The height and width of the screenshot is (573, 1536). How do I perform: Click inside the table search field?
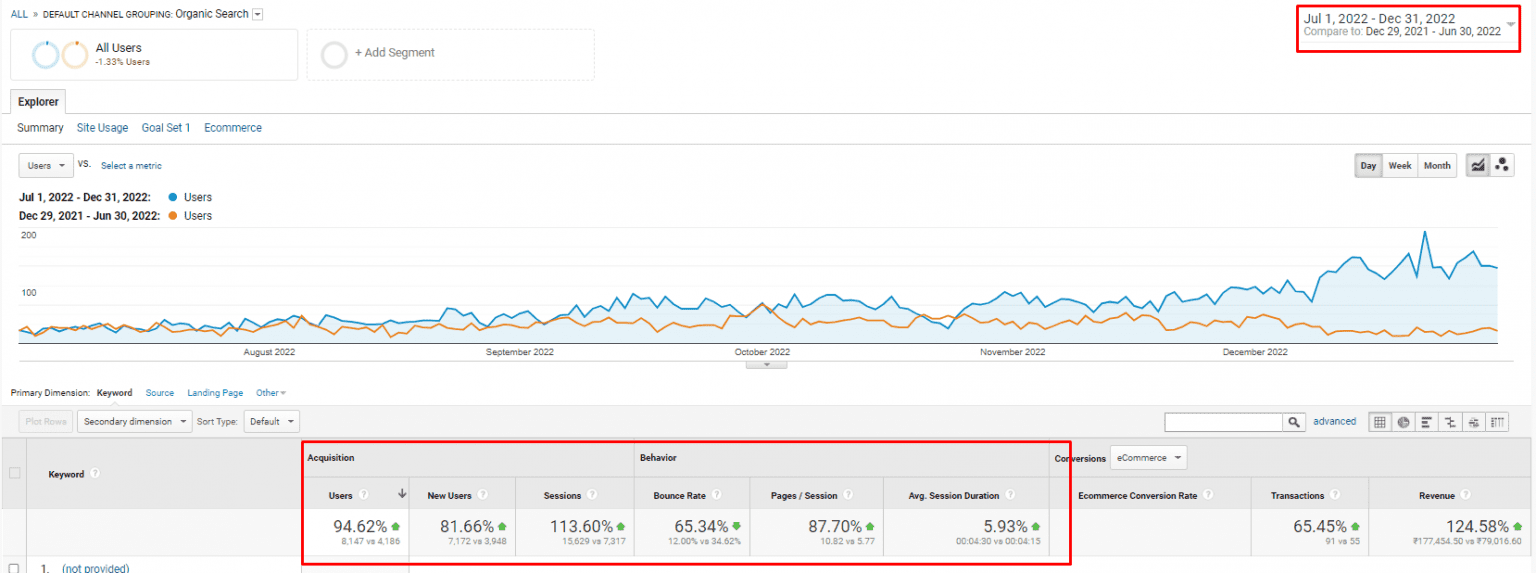coord(1224,422)
